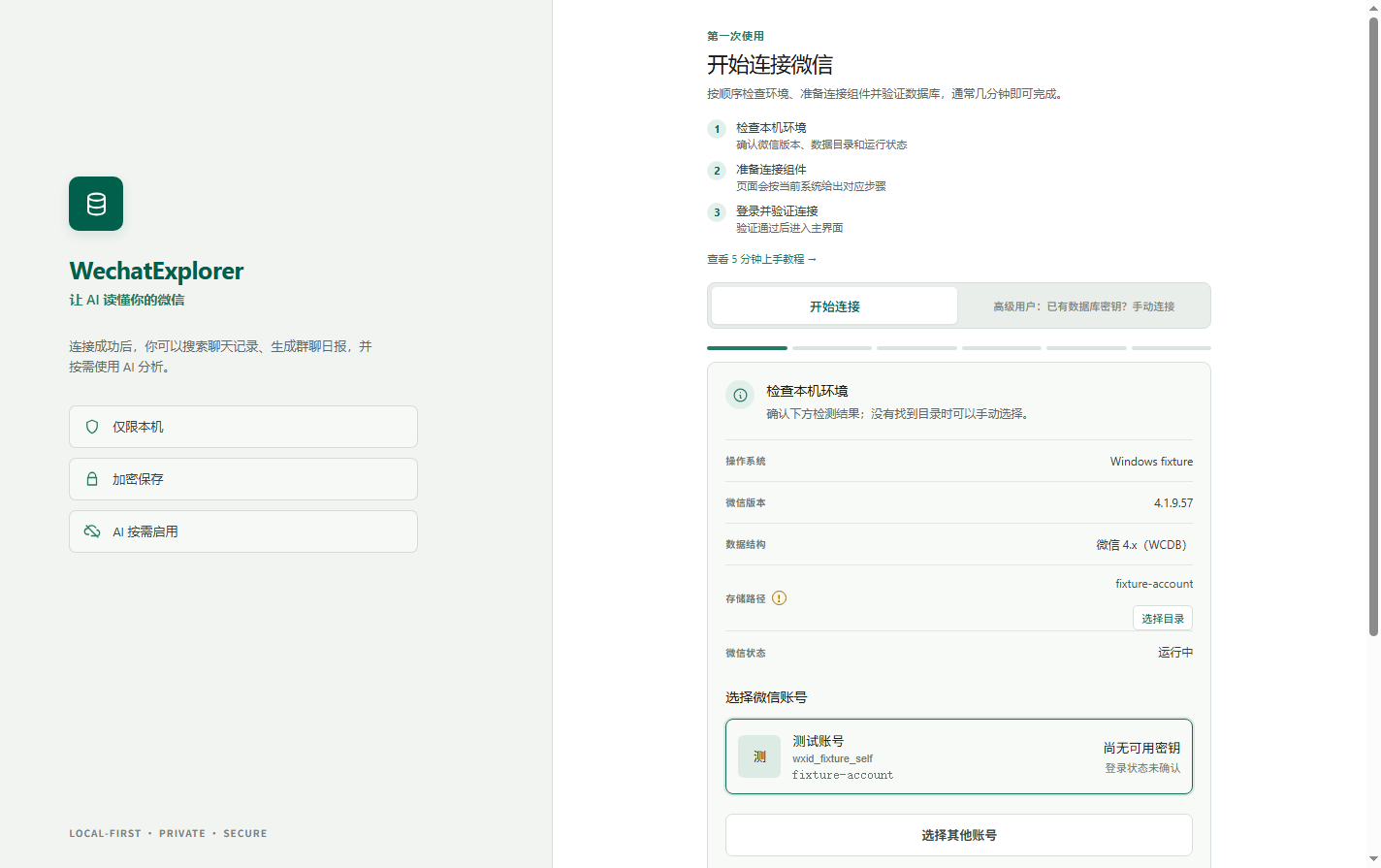This screenshot has height=868, width=1381.
Task: Click the Windows fixture value
Action: point(1151,462)
